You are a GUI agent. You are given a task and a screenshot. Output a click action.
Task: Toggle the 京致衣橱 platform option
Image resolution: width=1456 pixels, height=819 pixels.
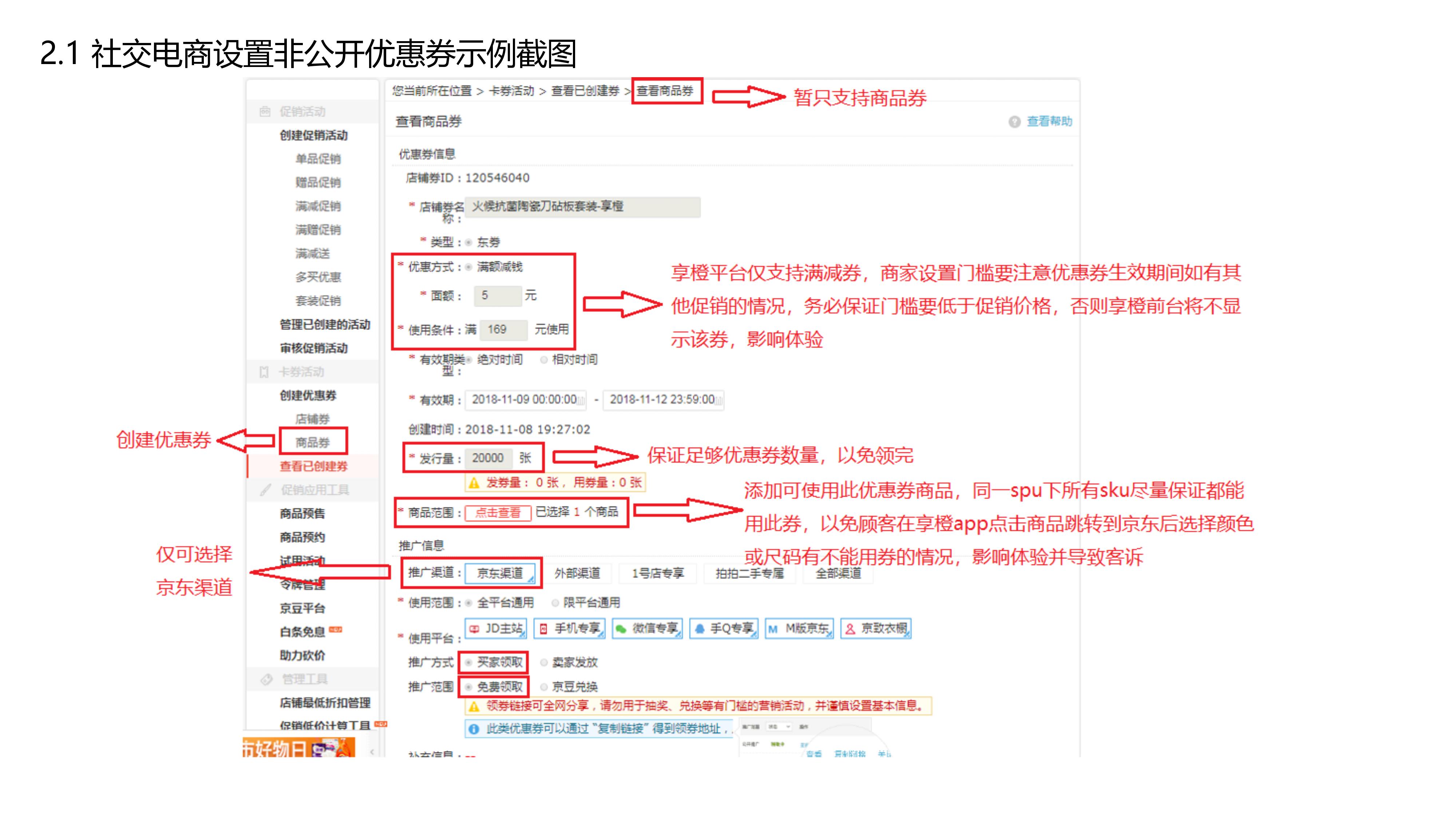coord(876,629)
